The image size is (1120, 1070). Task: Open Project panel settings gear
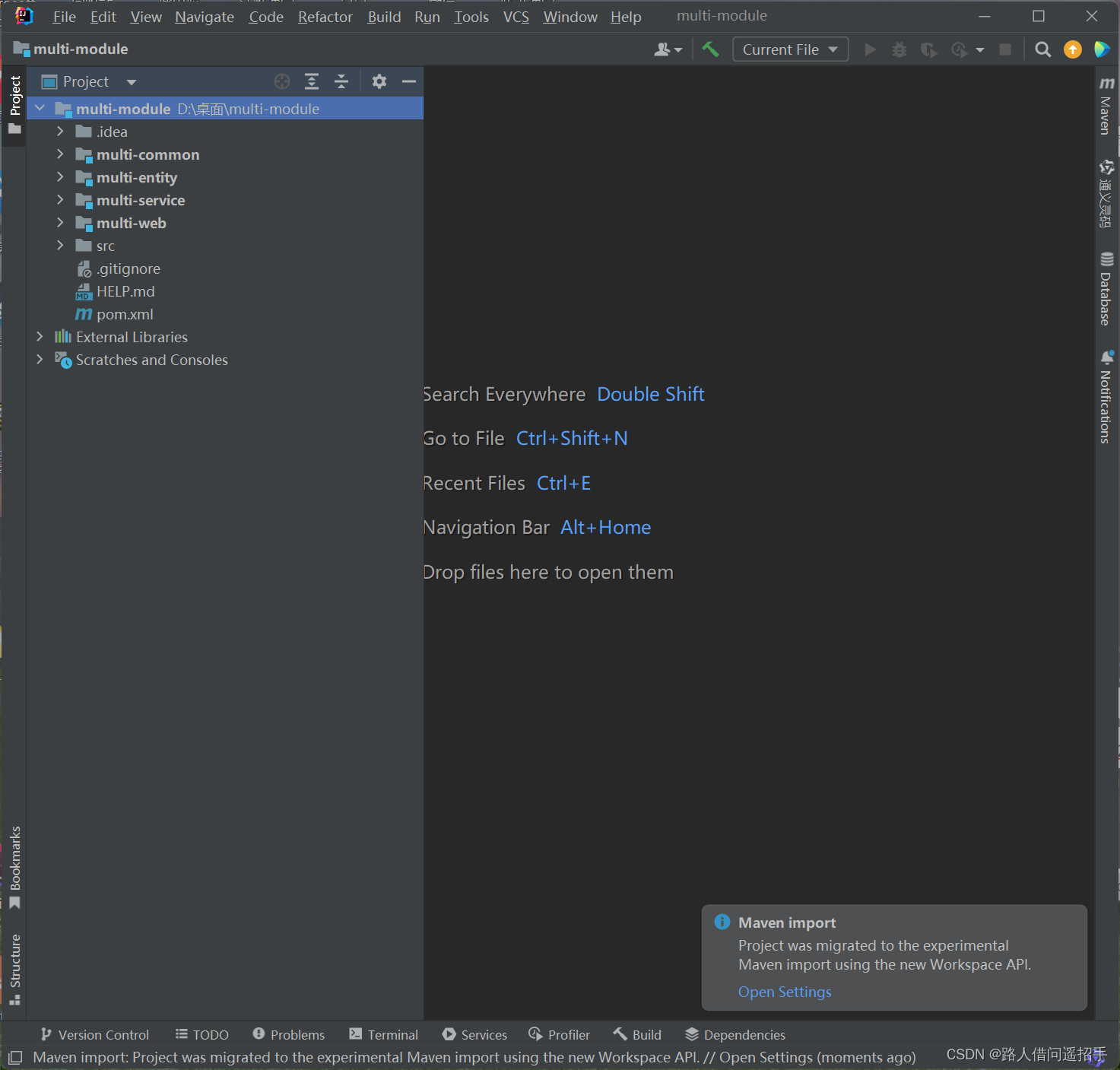coord(379,81)
